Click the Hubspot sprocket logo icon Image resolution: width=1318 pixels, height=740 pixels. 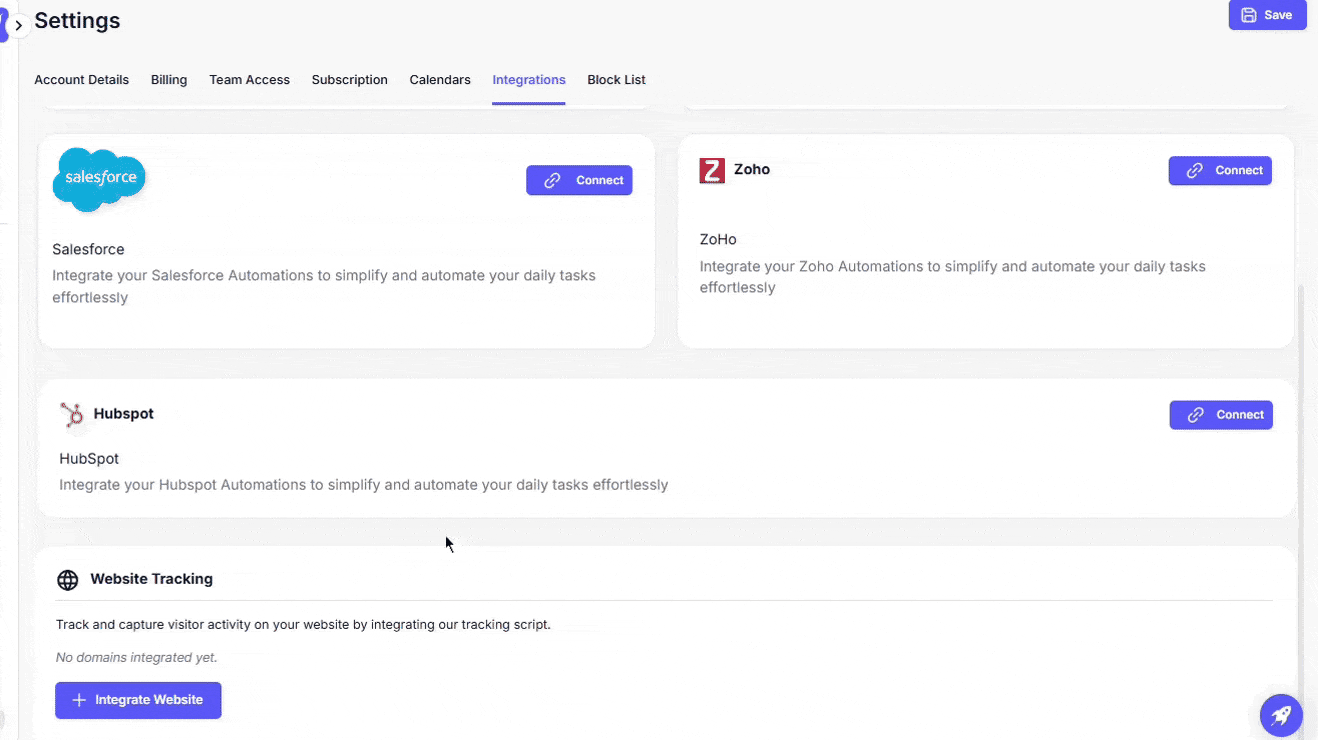(x=72, y=414)
